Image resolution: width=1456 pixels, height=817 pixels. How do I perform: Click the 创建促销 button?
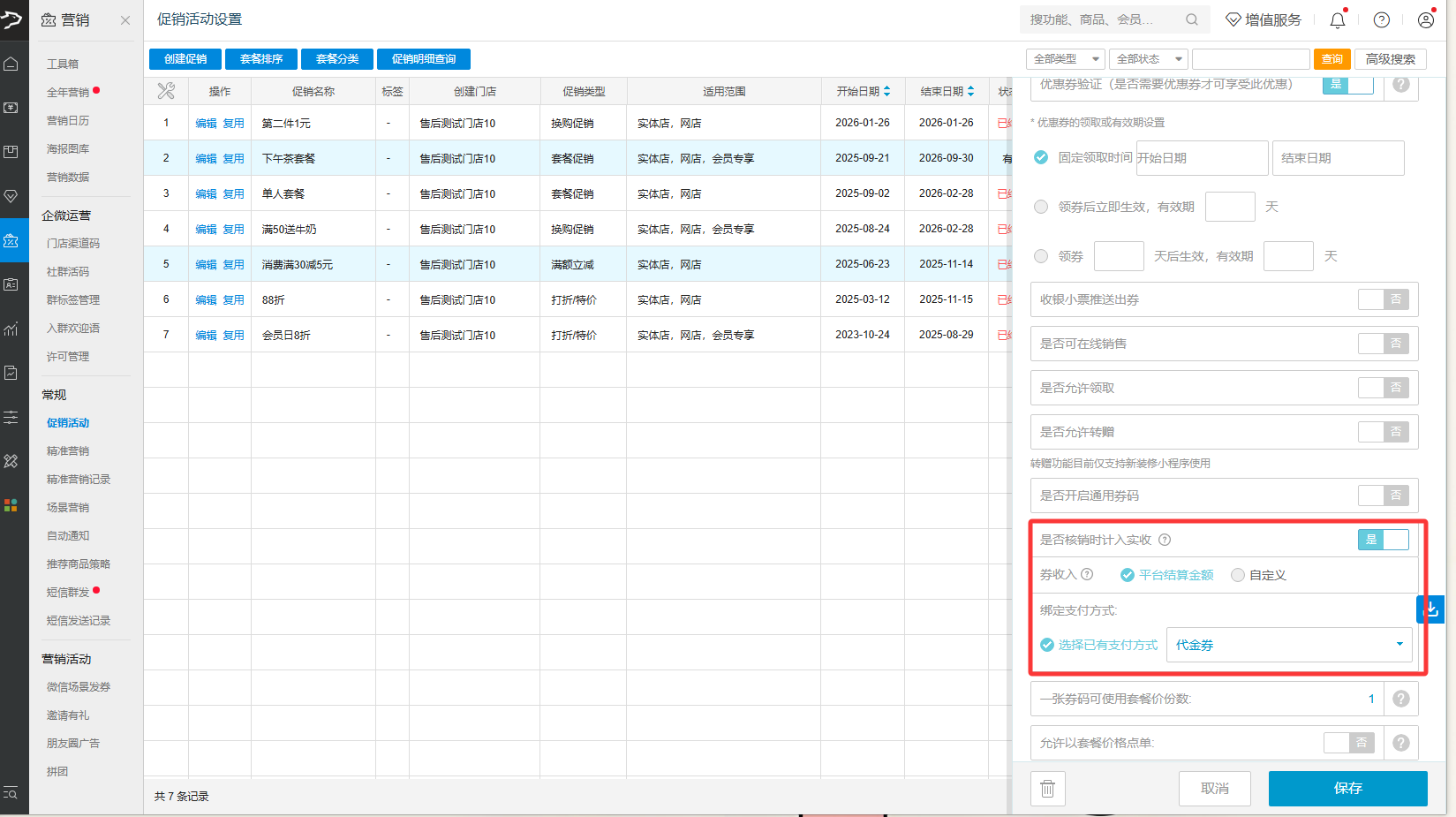click(x=185, y=59)
